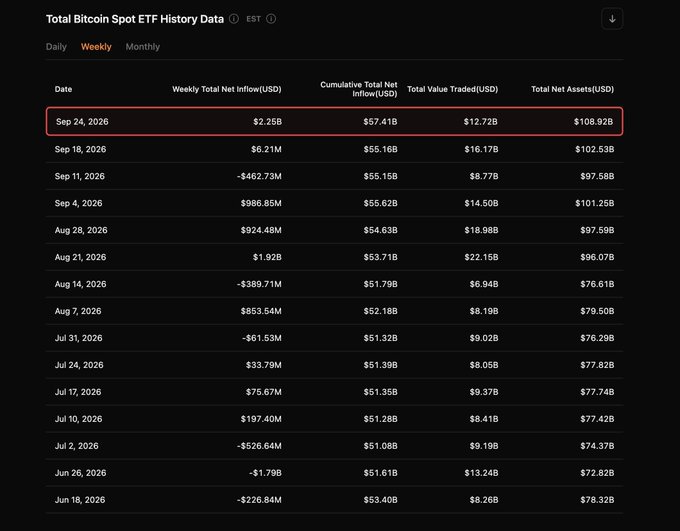Click the Aug 28, 2026 date cell
This screenshot has height=531, width=680.
pos(81,230)
